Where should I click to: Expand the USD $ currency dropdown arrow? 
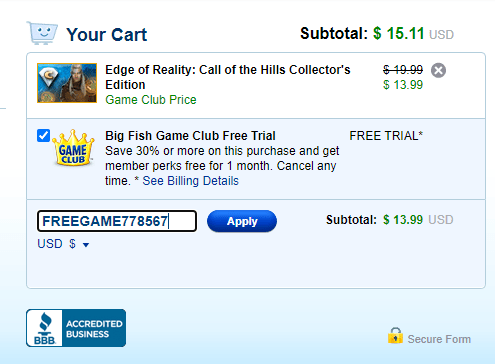86,245
